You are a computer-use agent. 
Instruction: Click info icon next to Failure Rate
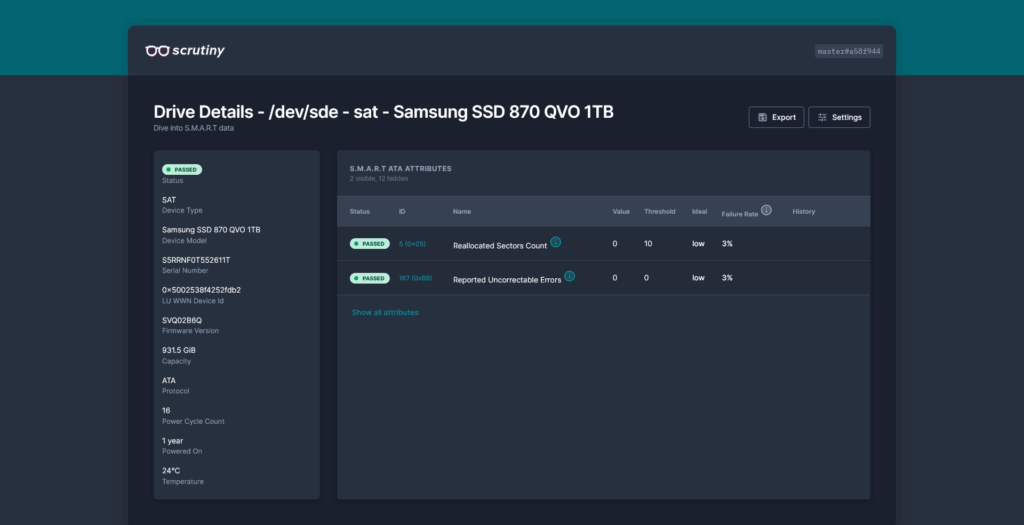pos(767,210)
